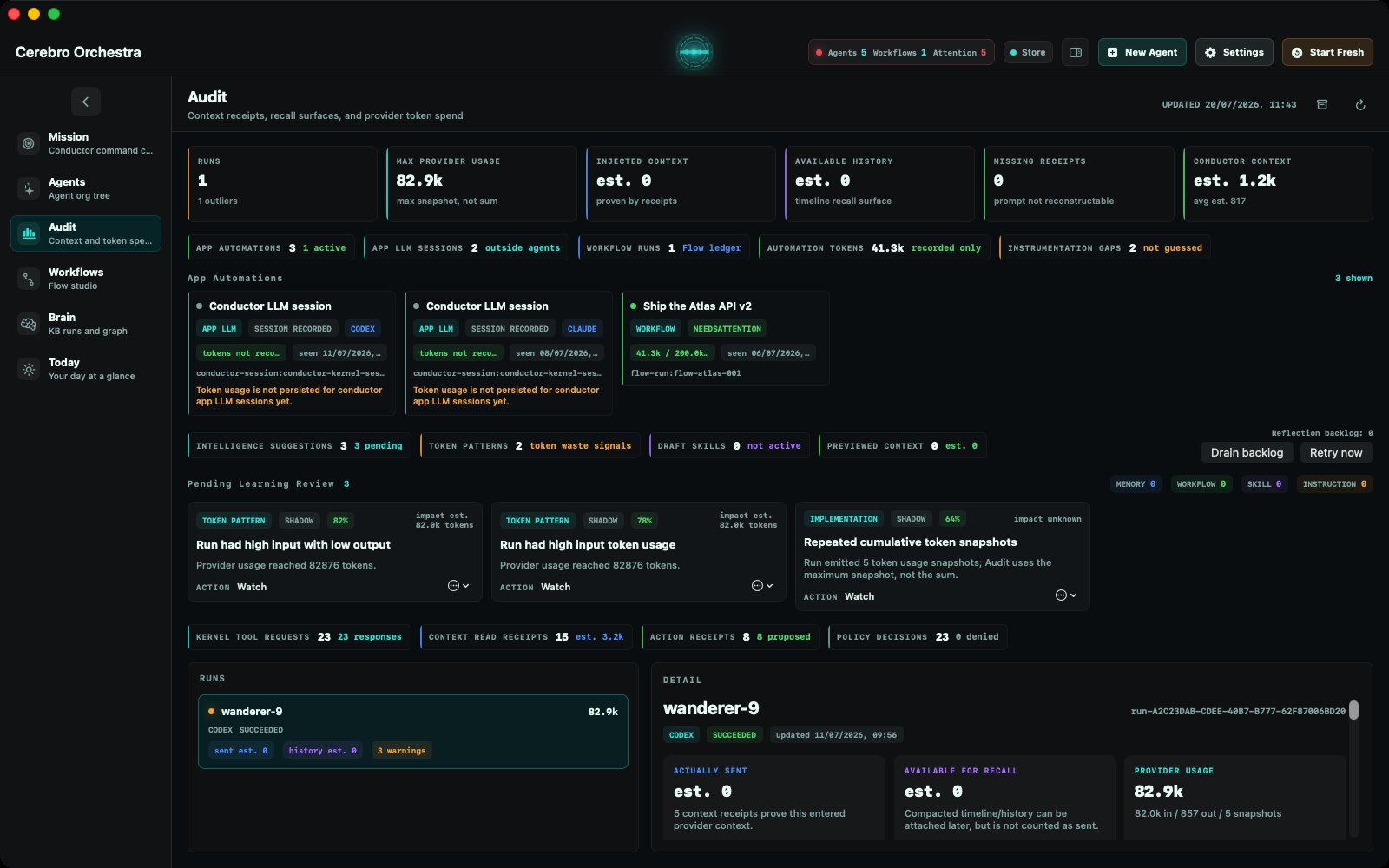Open actions menu on cumulative token snapshots card
The width and height of the screenshot is (1389, 868).
(1066, 595)
